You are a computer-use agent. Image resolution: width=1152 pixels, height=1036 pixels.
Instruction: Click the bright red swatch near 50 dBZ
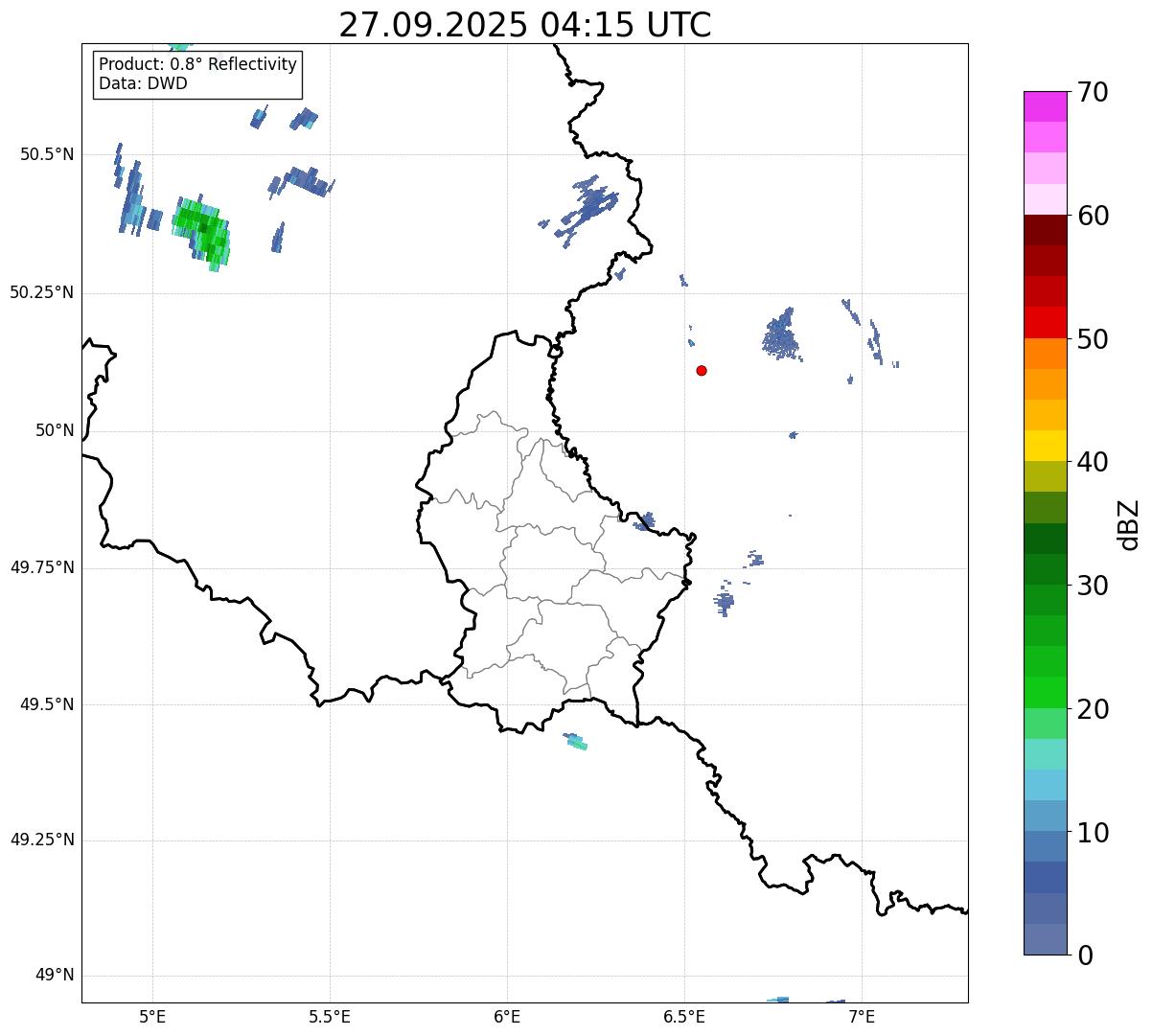[x=1045, y=322]
